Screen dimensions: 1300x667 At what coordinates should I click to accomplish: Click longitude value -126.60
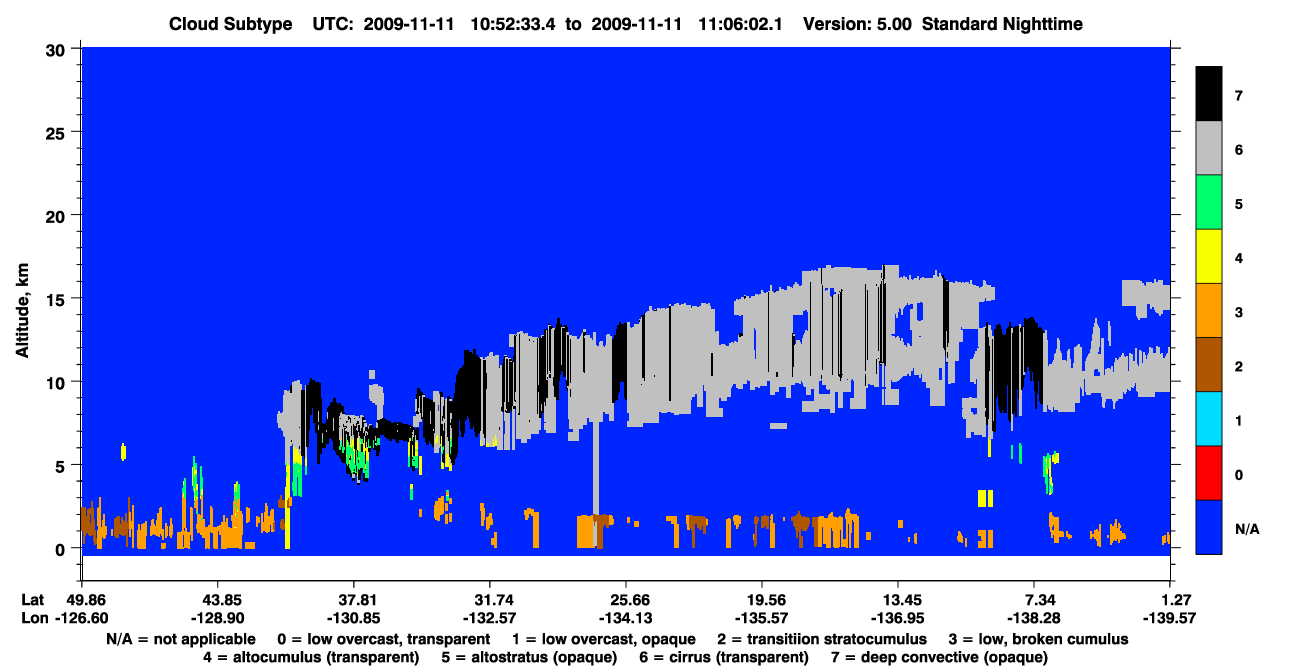tap(81, 619)
